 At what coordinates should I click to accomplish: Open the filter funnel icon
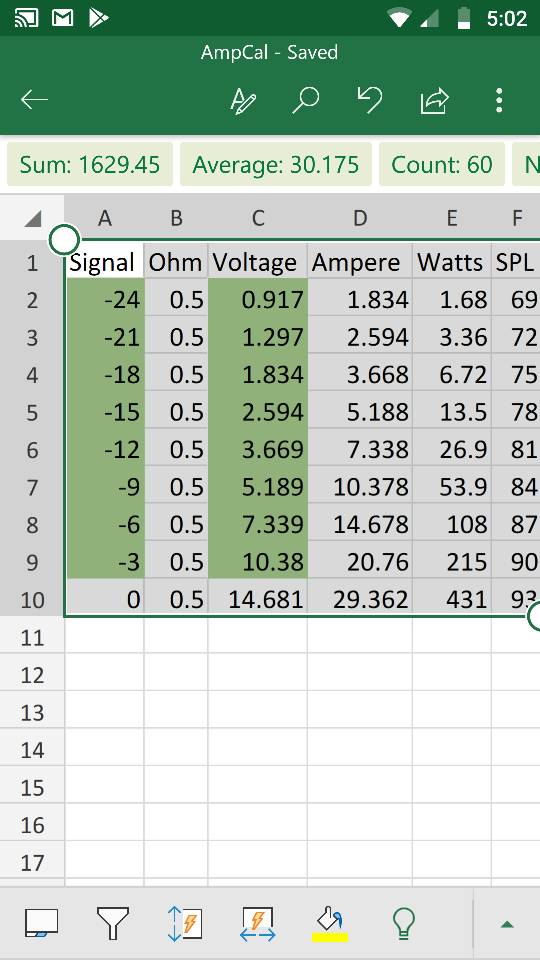(x=113, y=923)
